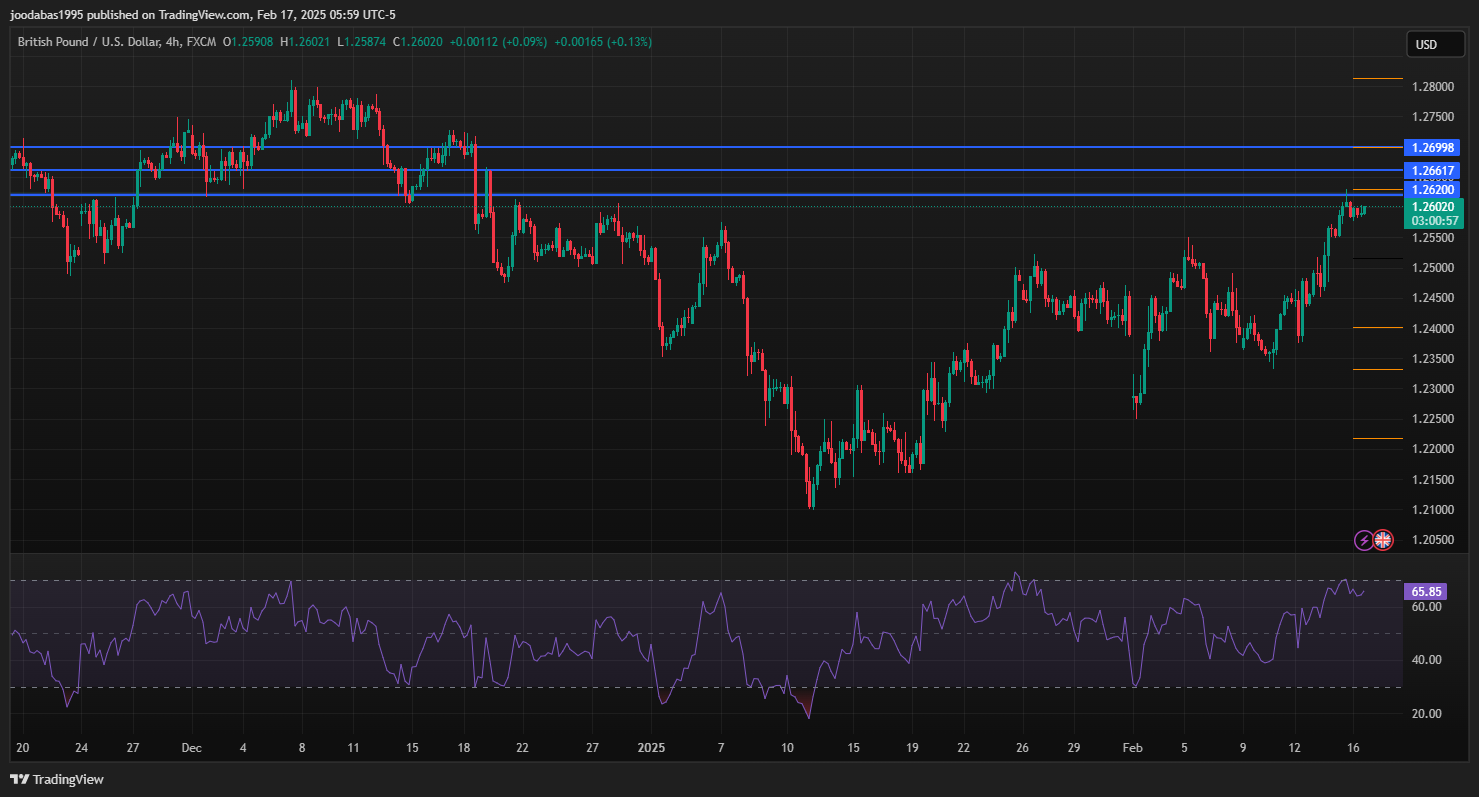Click the purple lightning event icon
The width and height of the screenshot is (1479, 797).
[1364, 540]
